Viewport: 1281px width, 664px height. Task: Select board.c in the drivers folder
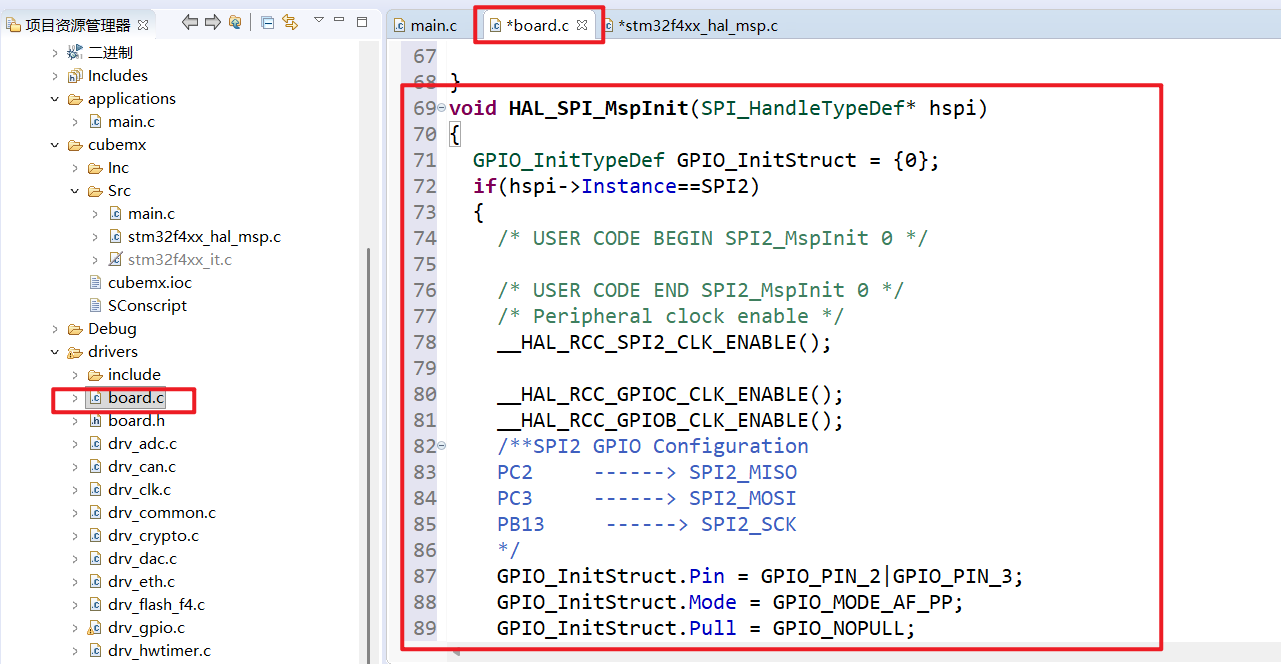pyautogui.click(x=136, y=398)
